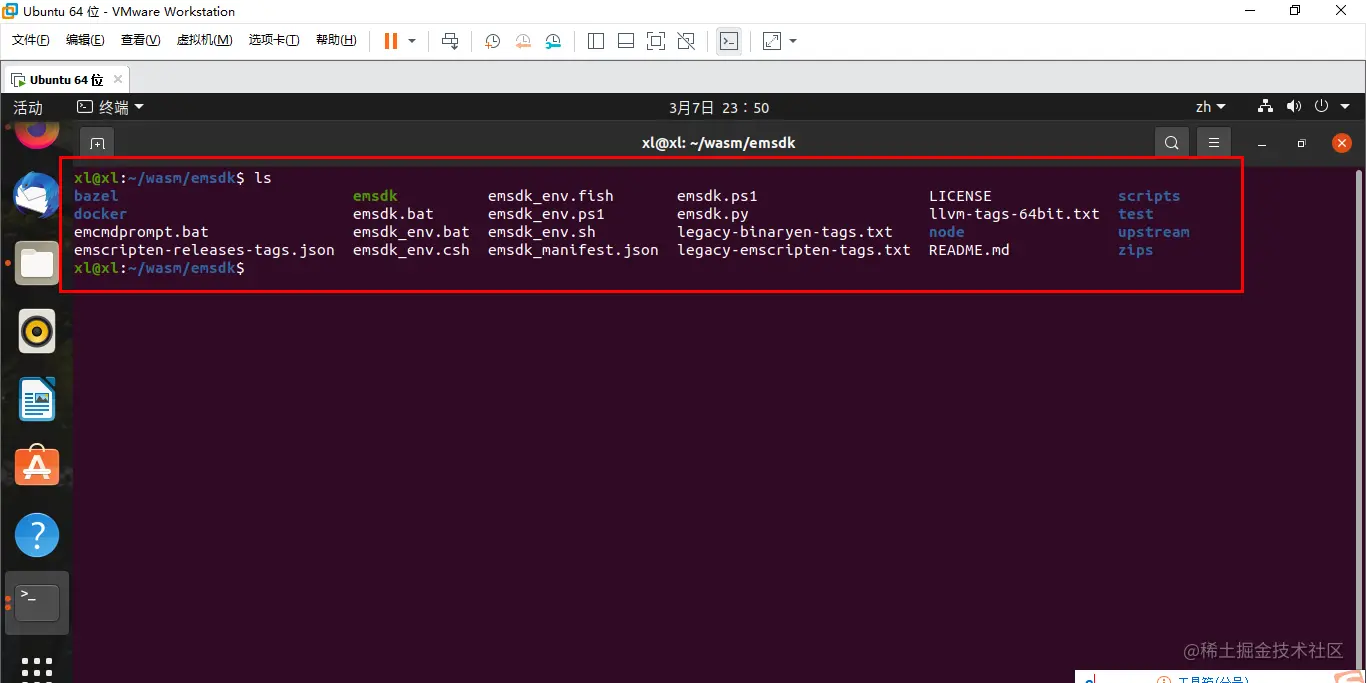Click the VMware Workstation window title text
The height and width of the screenshot is (683, 1366).
click(x=129, y=12)
